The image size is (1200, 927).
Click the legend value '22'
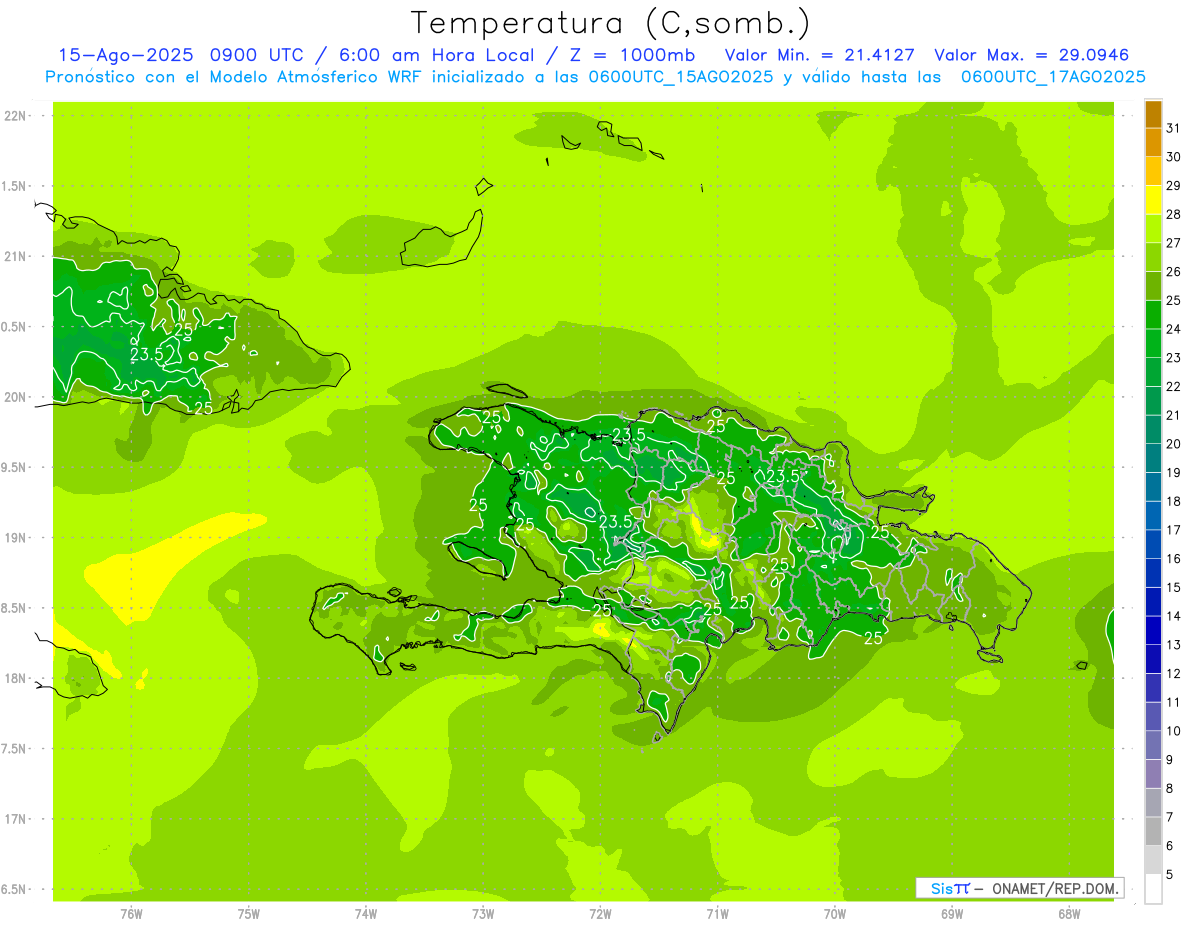(1174, 386)
